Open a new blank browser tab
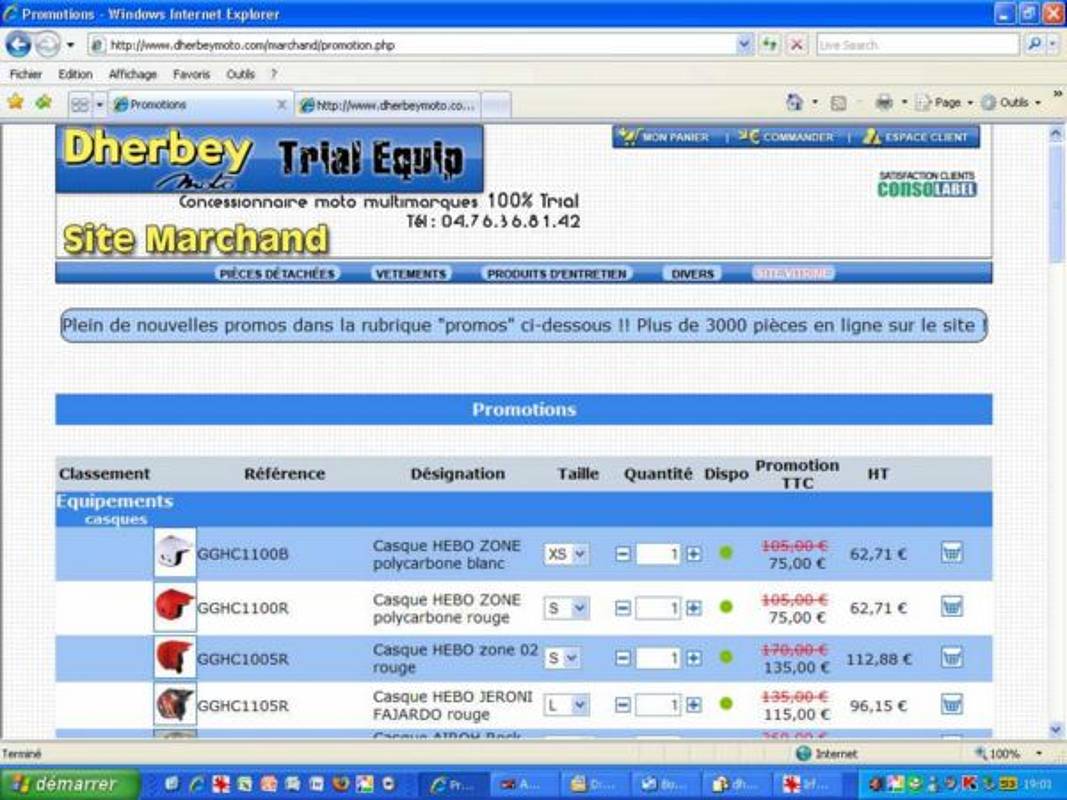 [x=496, y=105]
